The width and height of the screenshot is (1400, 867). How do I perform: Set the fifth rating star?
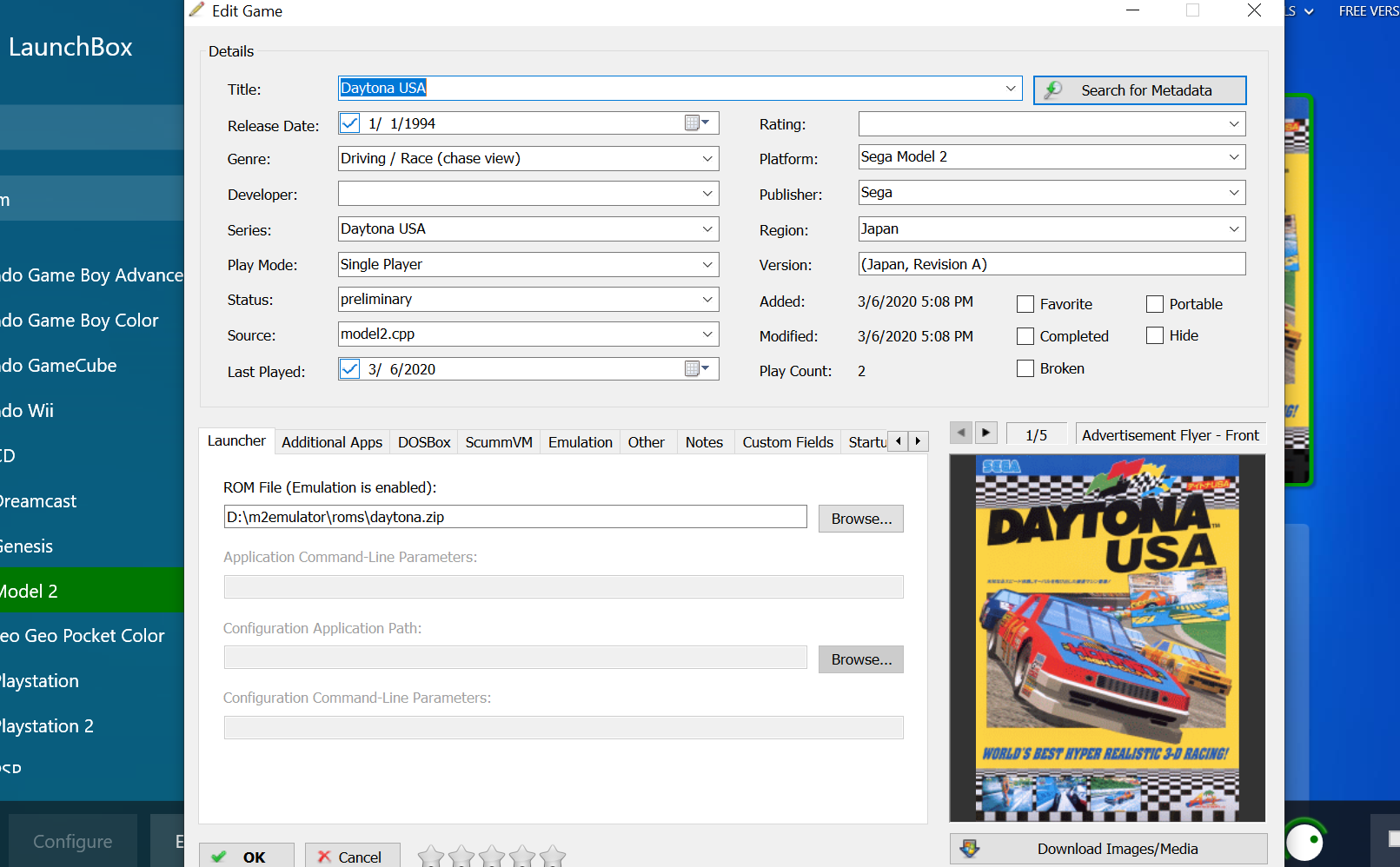click(553, 857)
